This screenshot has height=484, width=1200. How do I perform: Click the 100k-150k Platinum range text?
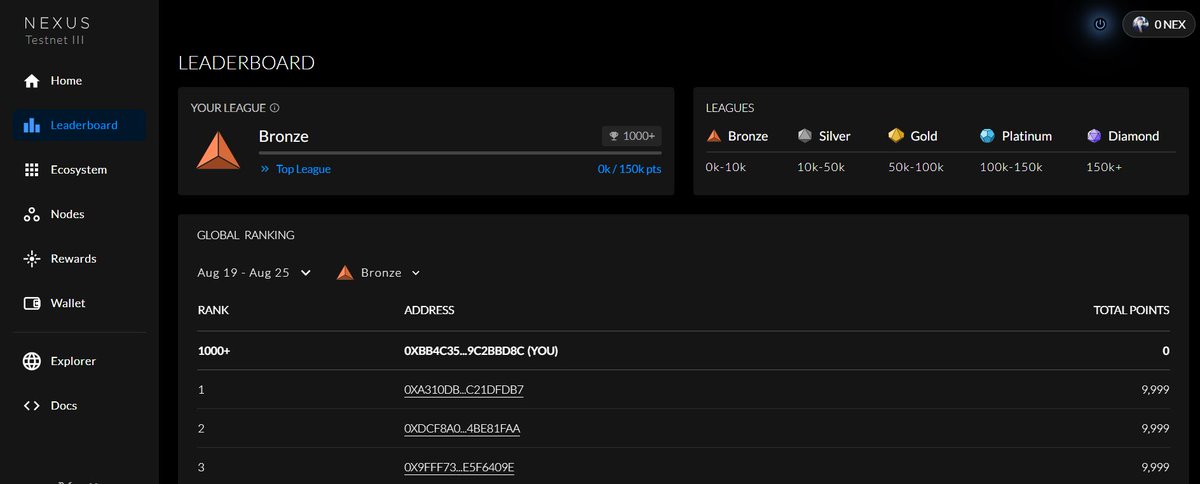[1012, 167]
